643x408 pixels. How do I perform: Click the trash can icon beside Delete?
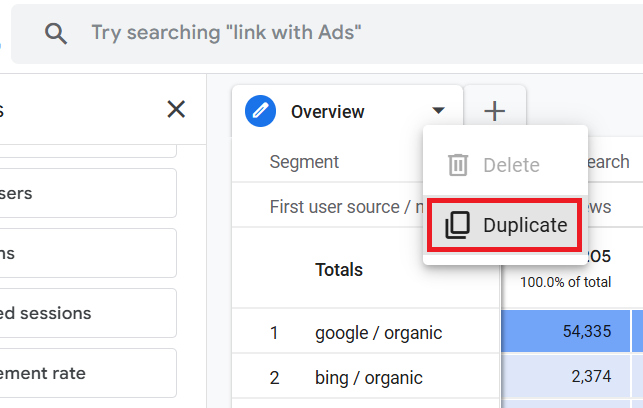click(x=458, y=165)
